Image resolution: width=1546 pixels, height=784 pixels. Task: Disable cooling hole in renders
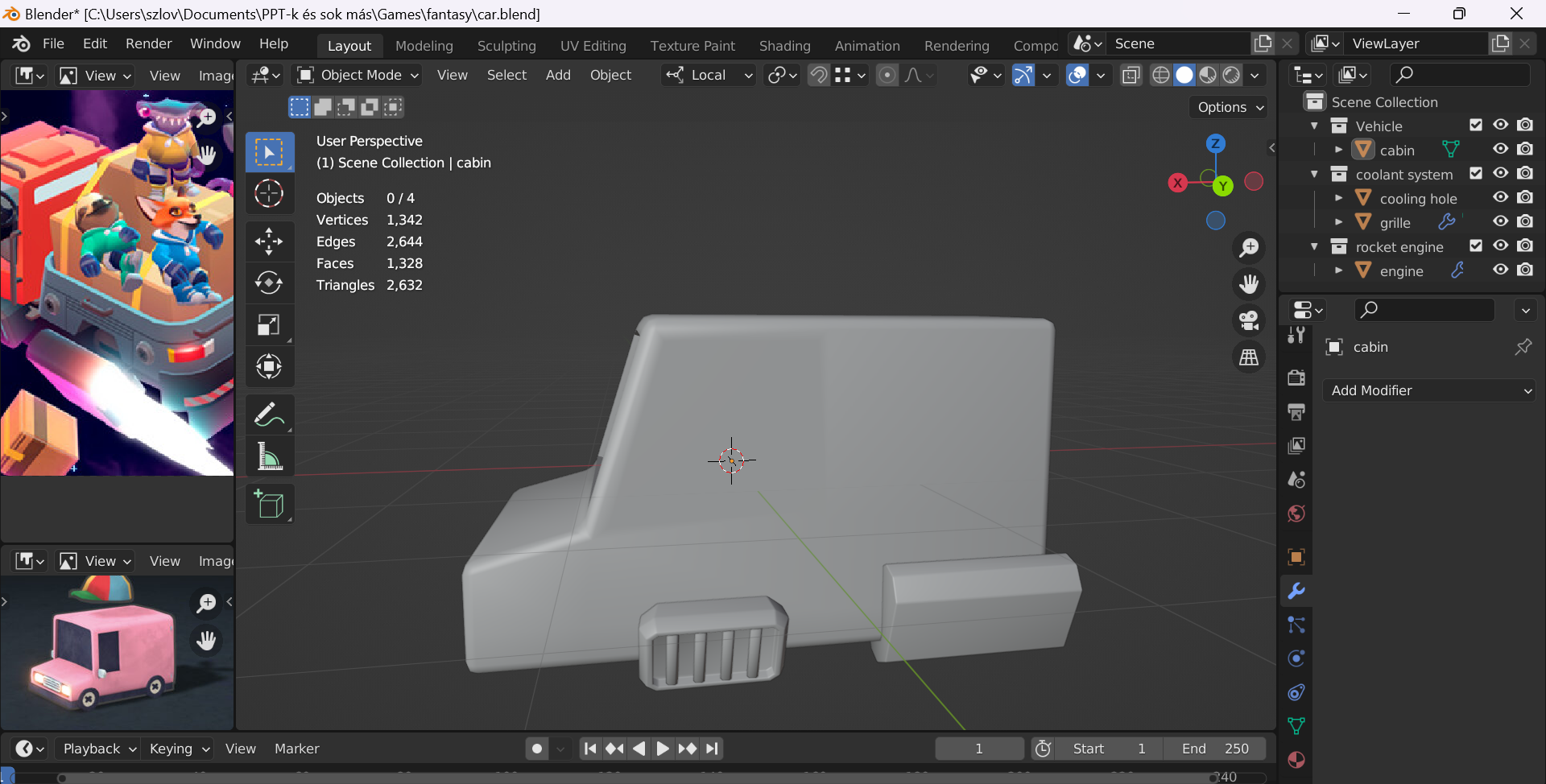click(x=1525, y=197)
